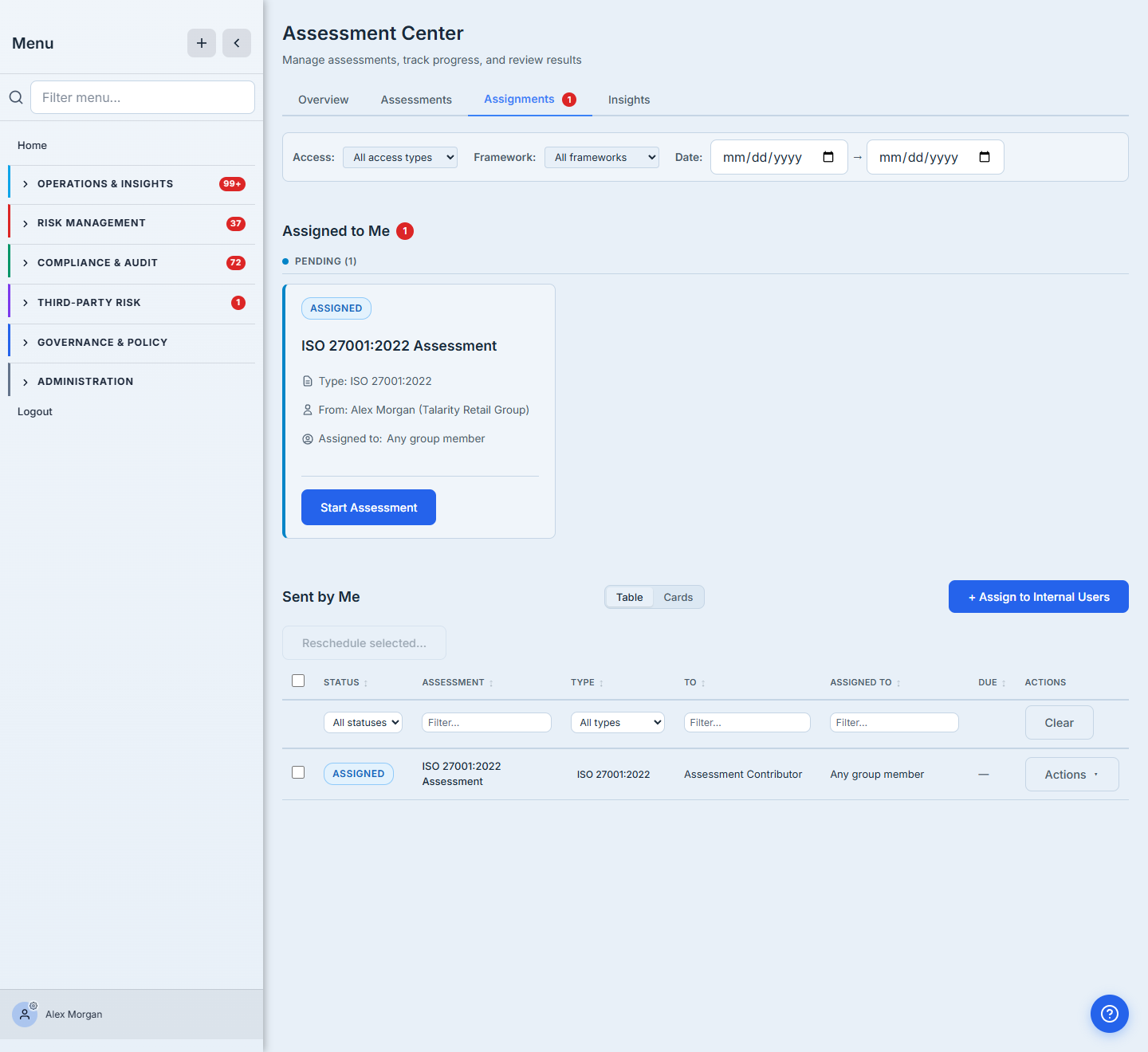Click the Assessment column filter input

click(486, 723)
